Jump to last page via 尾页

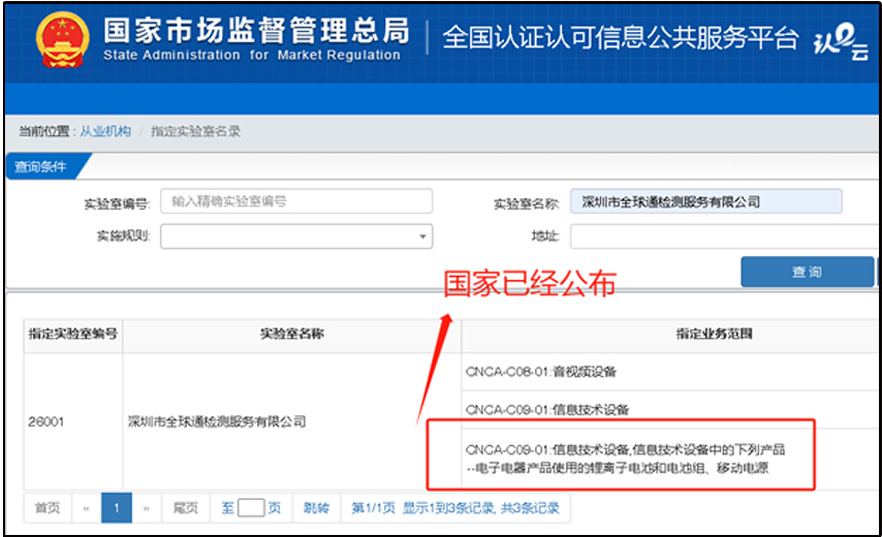(x=185, y=508)
